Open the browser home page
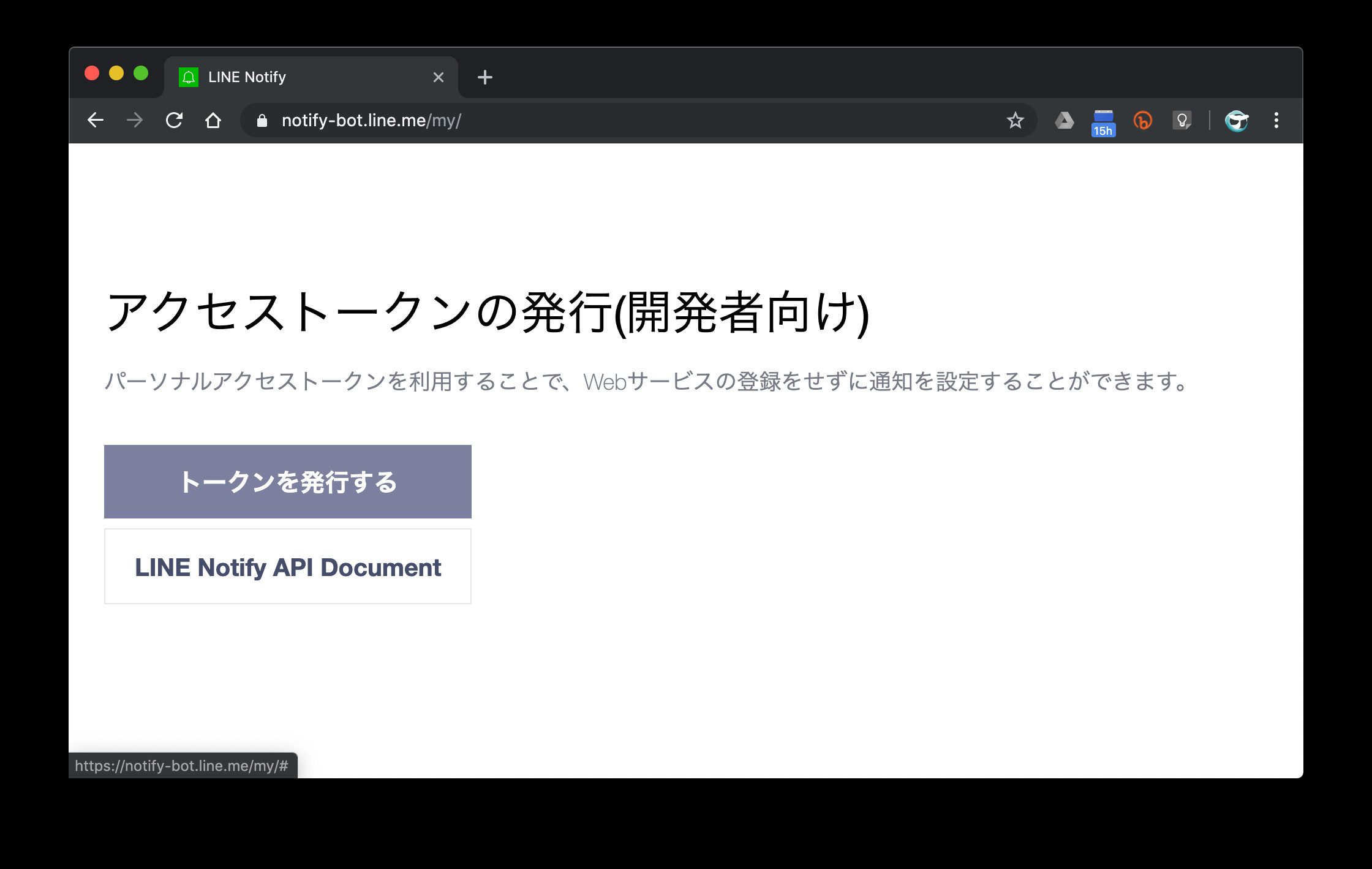This screenshot has height=869, width=1372. coord(213,120)
